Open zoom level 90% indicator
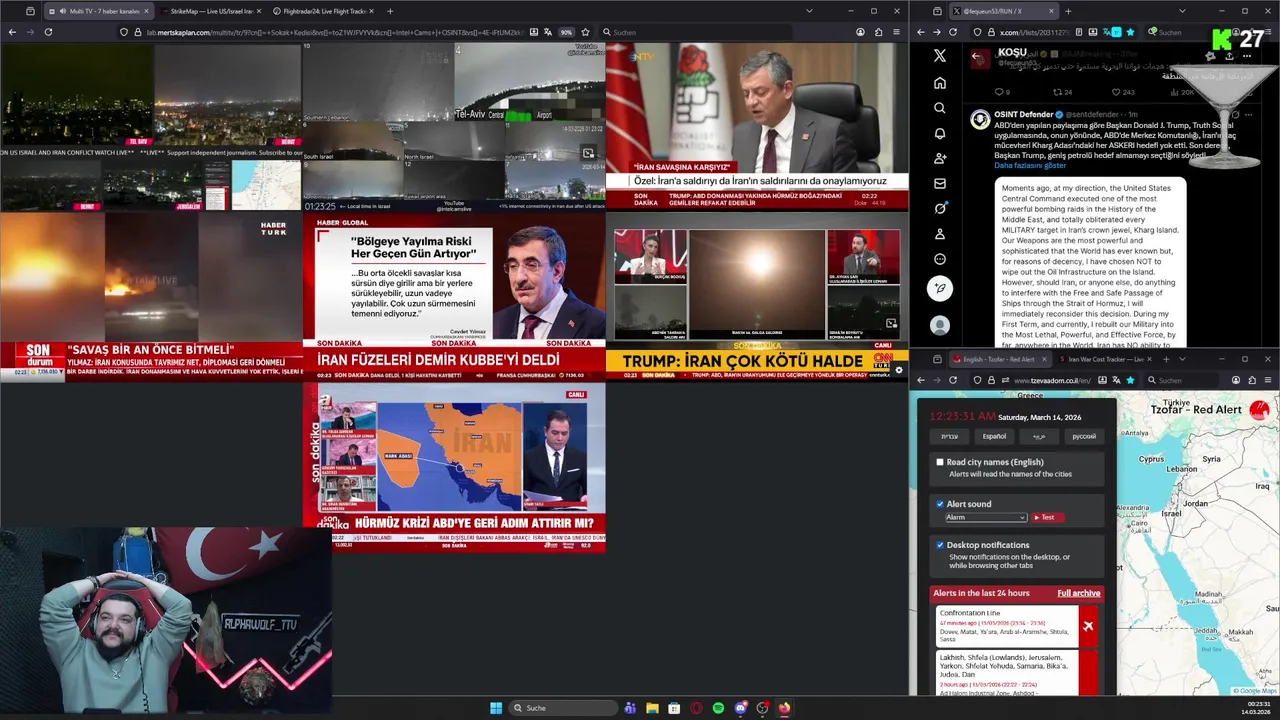The width and height of the screenshot is (1280, 720). pos(566,32)
